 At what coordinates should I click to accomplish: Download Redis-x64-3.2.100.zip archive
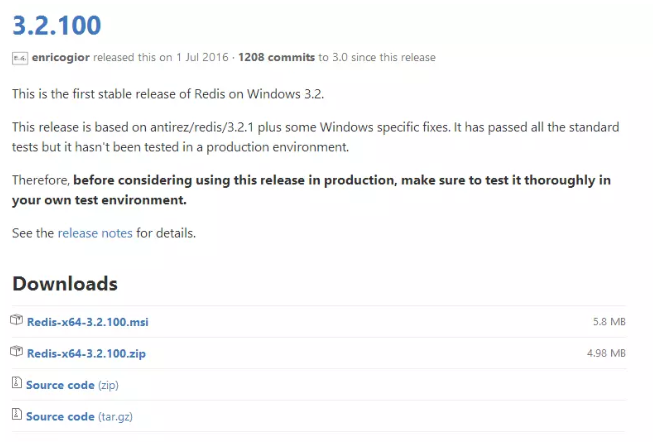86,354
